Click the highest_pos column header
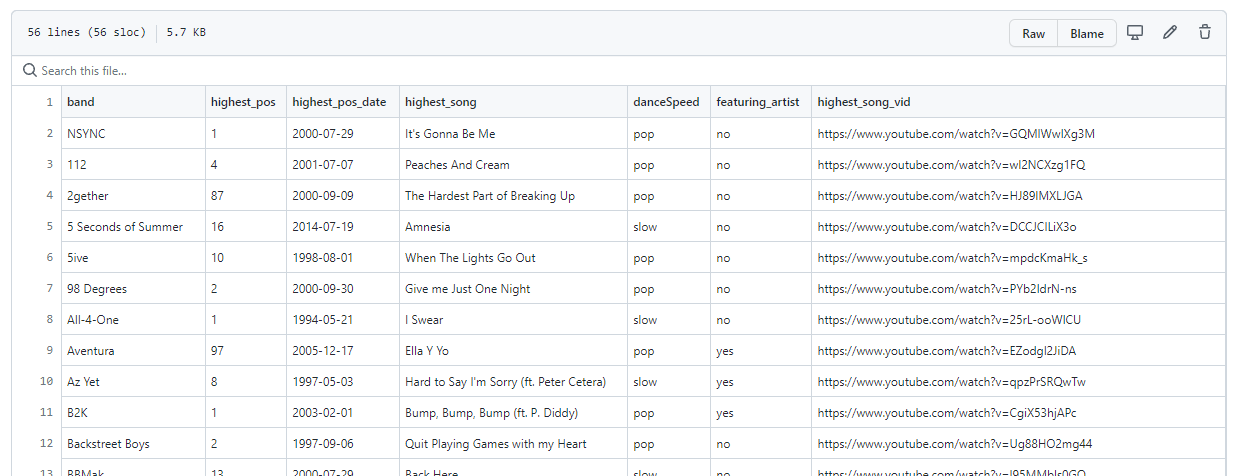1254x476 pixels. pos(243,102)
